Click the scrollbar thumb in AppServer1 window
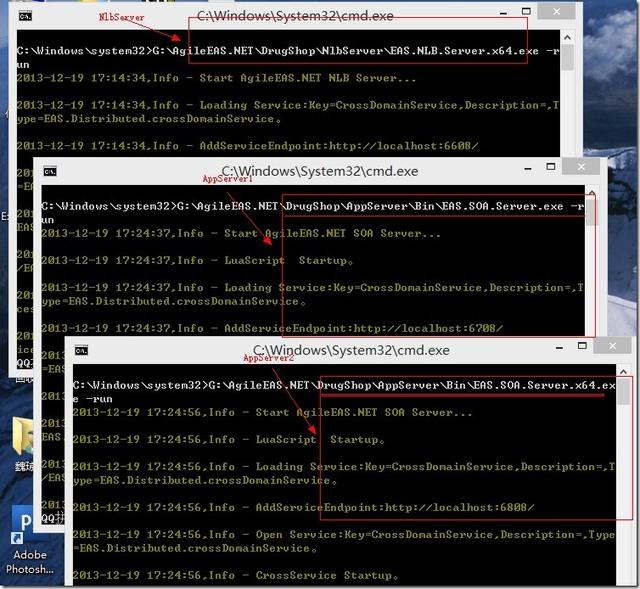 pos(591,212)
